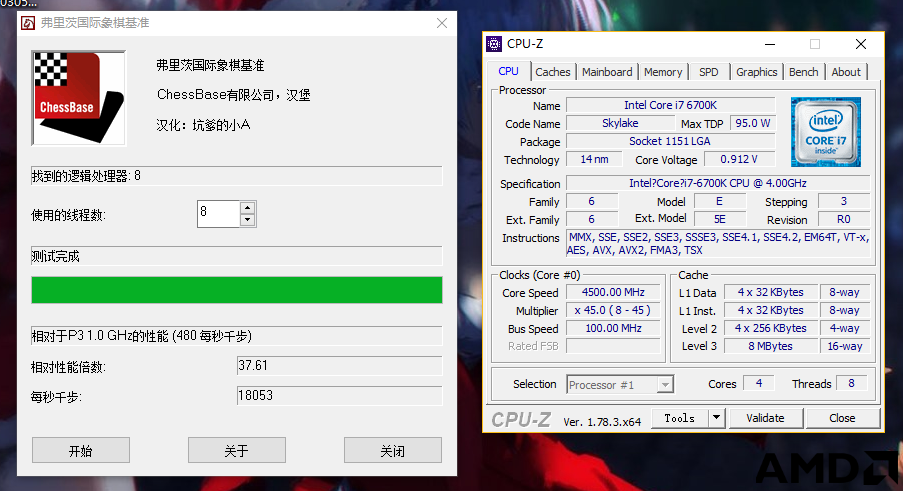Click the Cores count value 4
The height and width of the screenshot is (491, 903).
tap(759, 383)
